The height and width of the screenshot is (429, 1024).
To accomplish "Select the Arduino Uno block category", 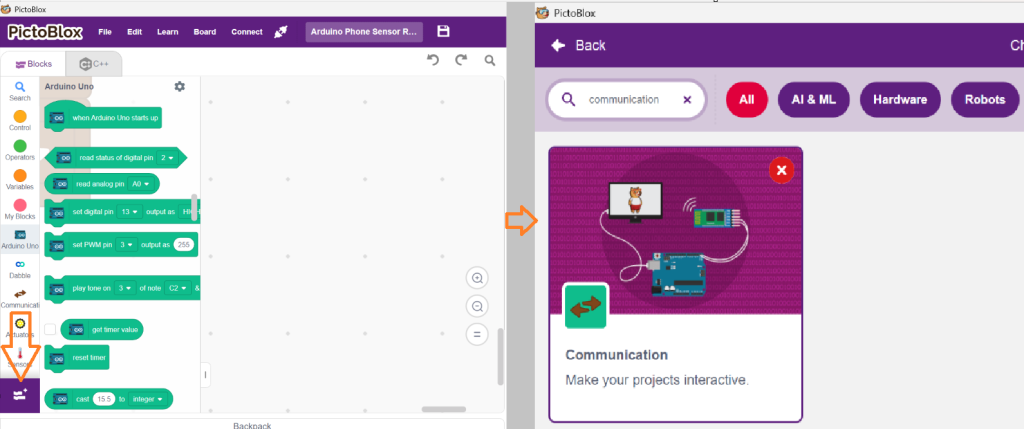I will click(x=20, y=239).
